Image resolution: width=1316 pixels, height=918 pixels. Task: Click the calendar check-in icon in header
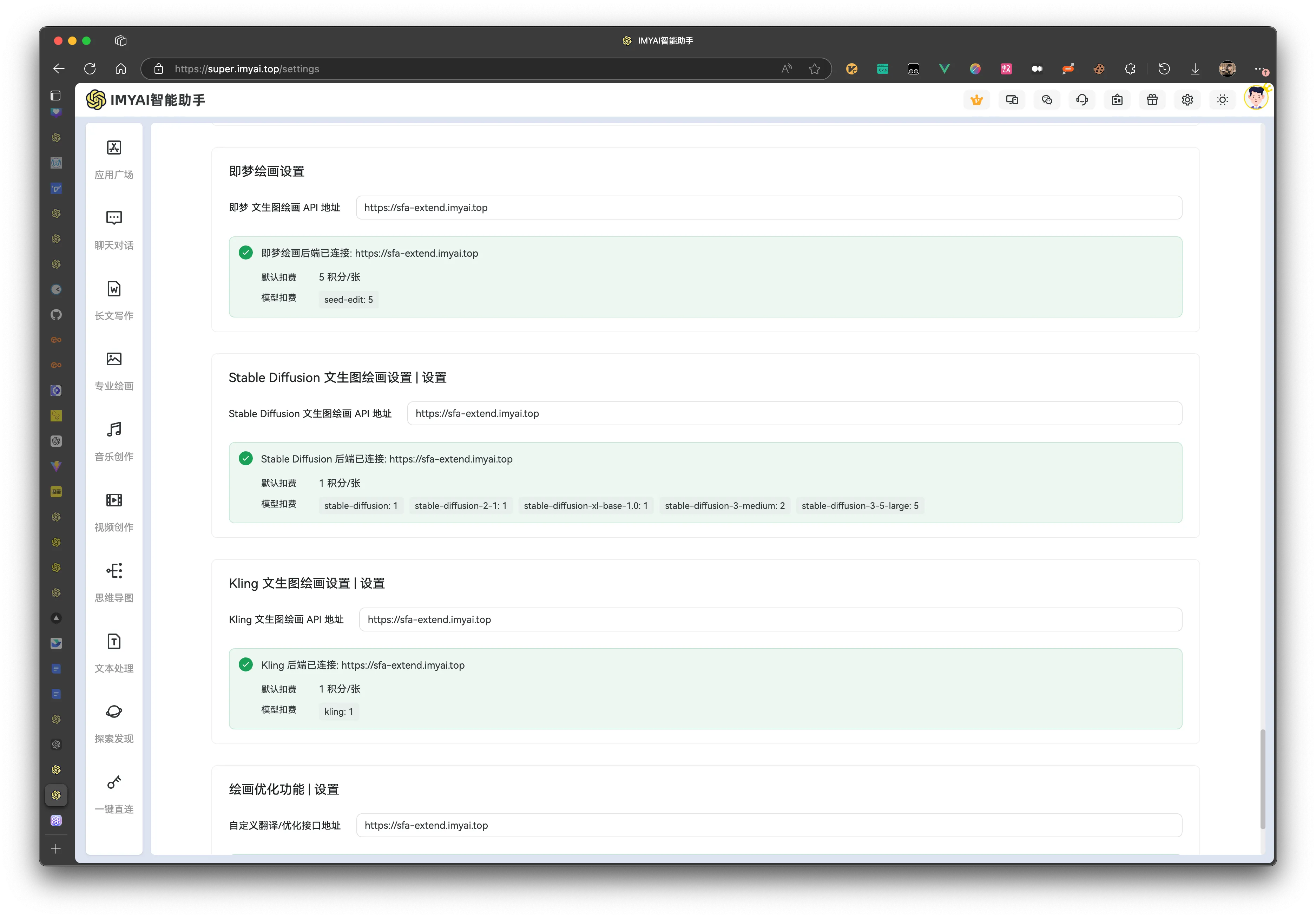[1117, 100]
